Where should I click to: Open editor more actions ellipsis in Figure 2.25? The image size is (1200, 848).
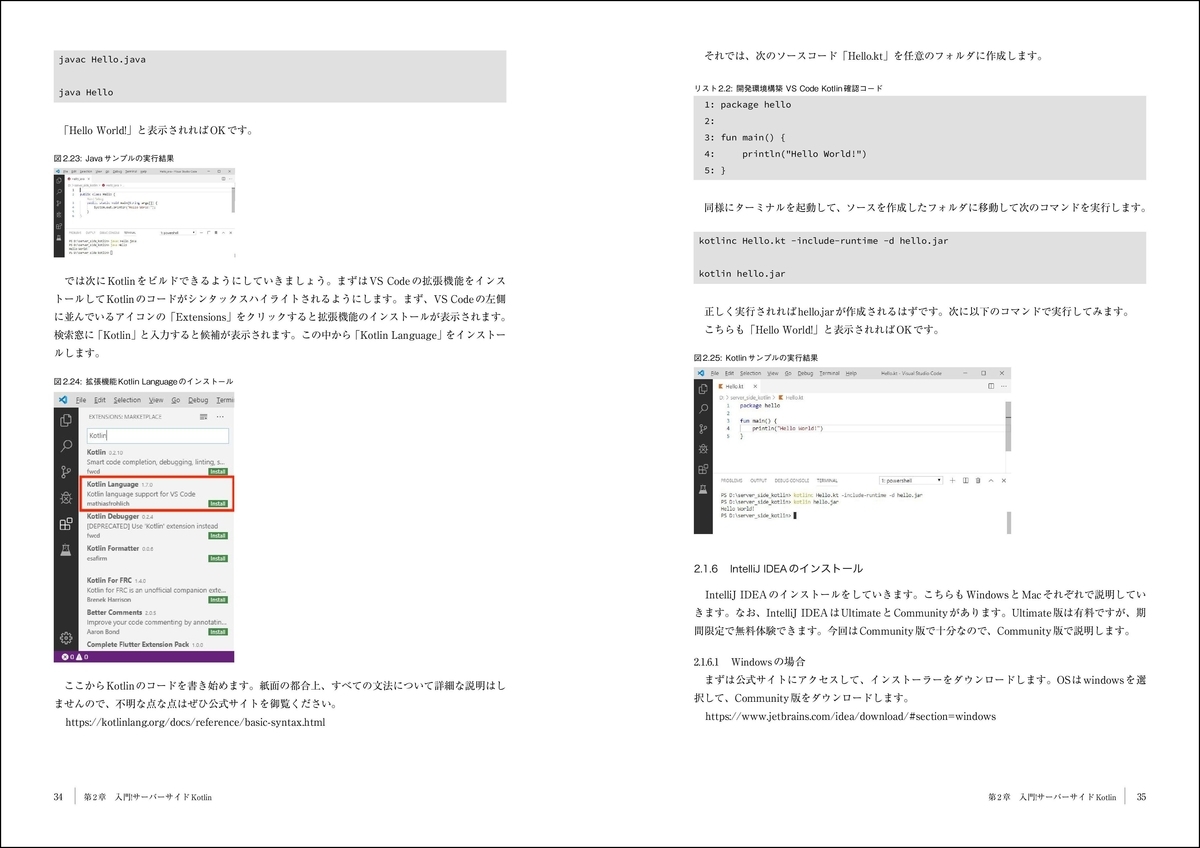point(1004,386)
